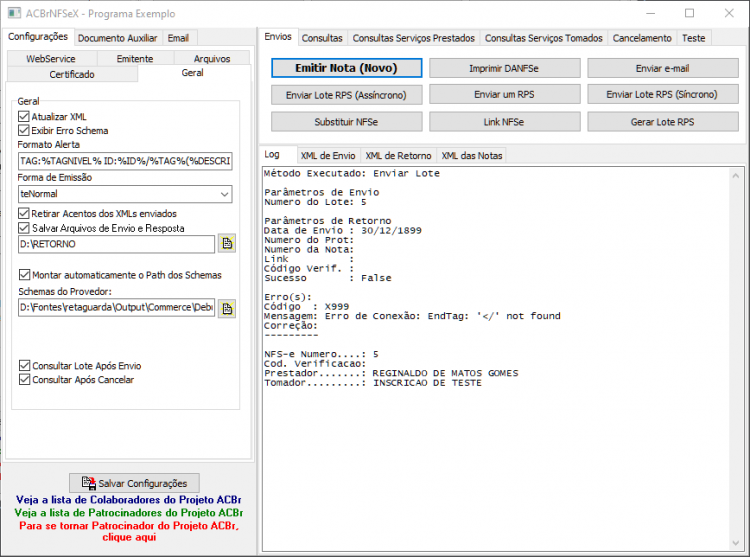Click Salvar Configurações button

pyautogui.click(x=134, y=483)
